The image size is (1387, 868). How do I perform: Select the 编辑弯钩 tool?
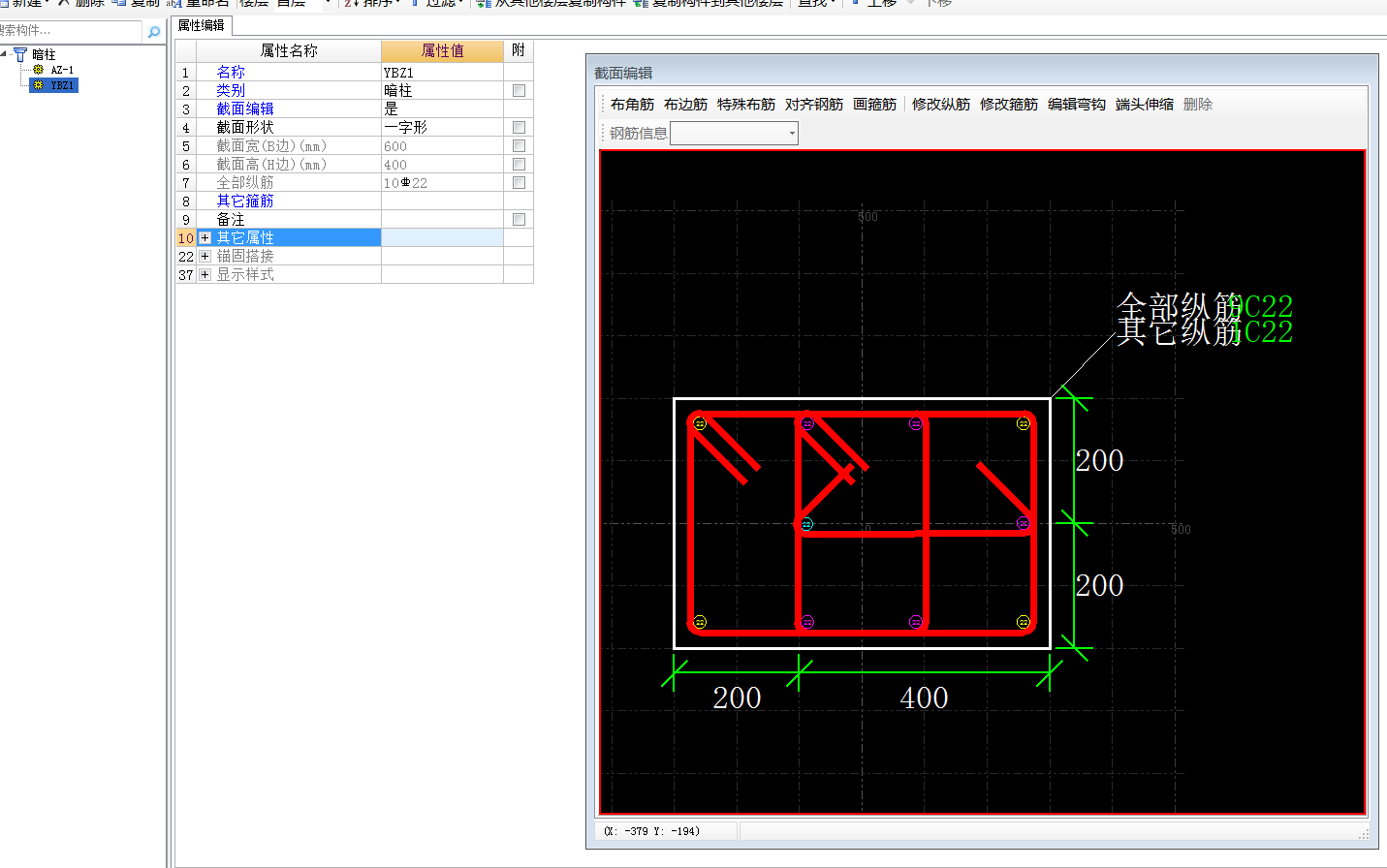(1077, 104)
